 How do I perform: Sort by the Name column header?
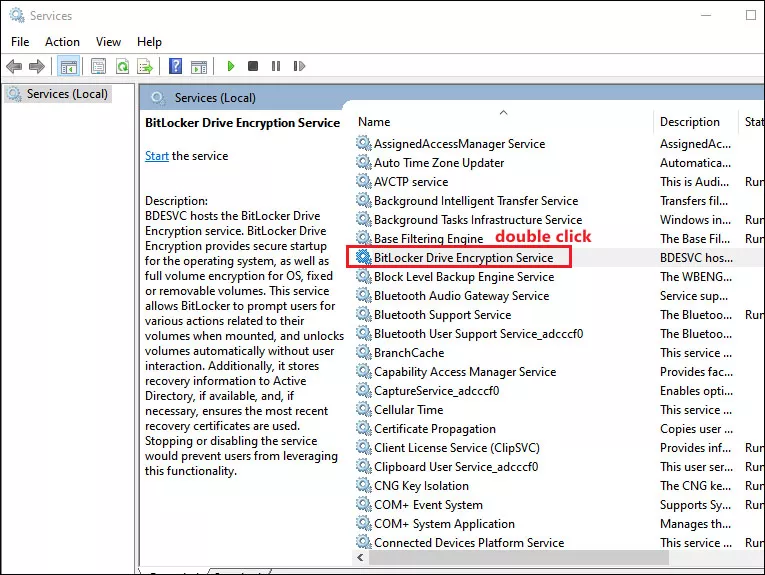tap(374, 122)
